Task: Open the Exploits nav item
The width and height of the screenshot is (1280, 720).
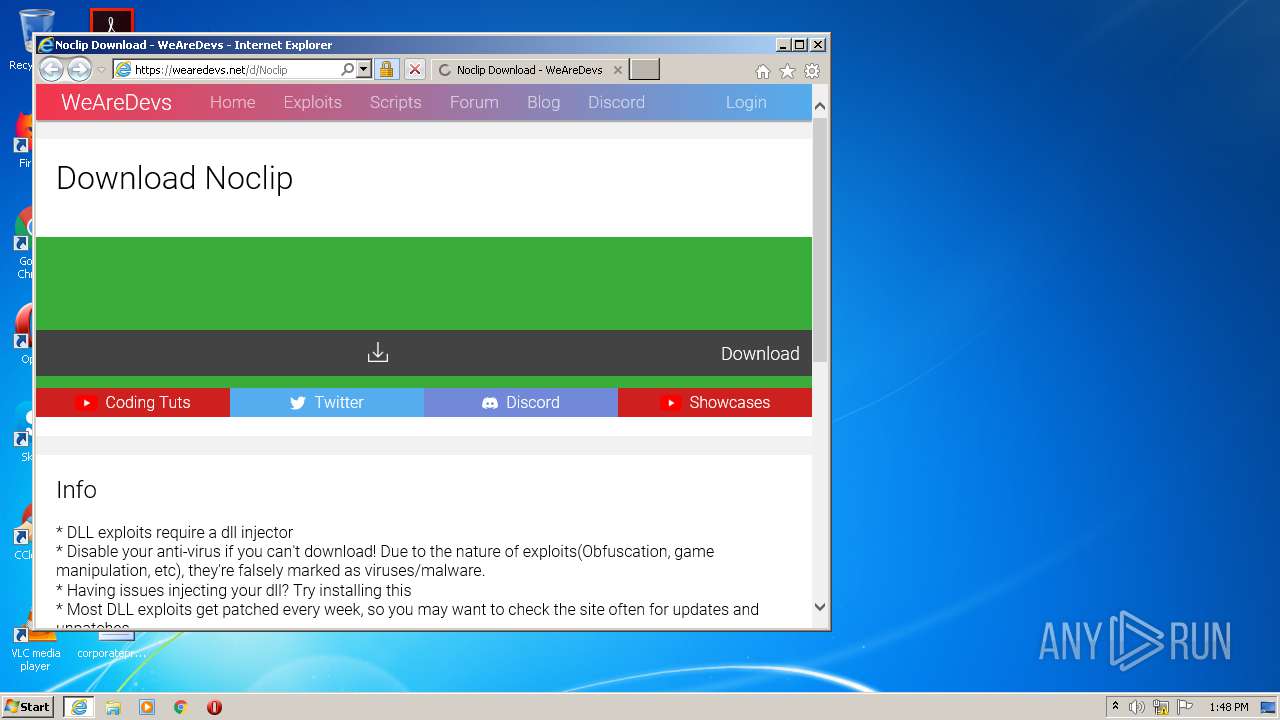Action: [312, 102]
